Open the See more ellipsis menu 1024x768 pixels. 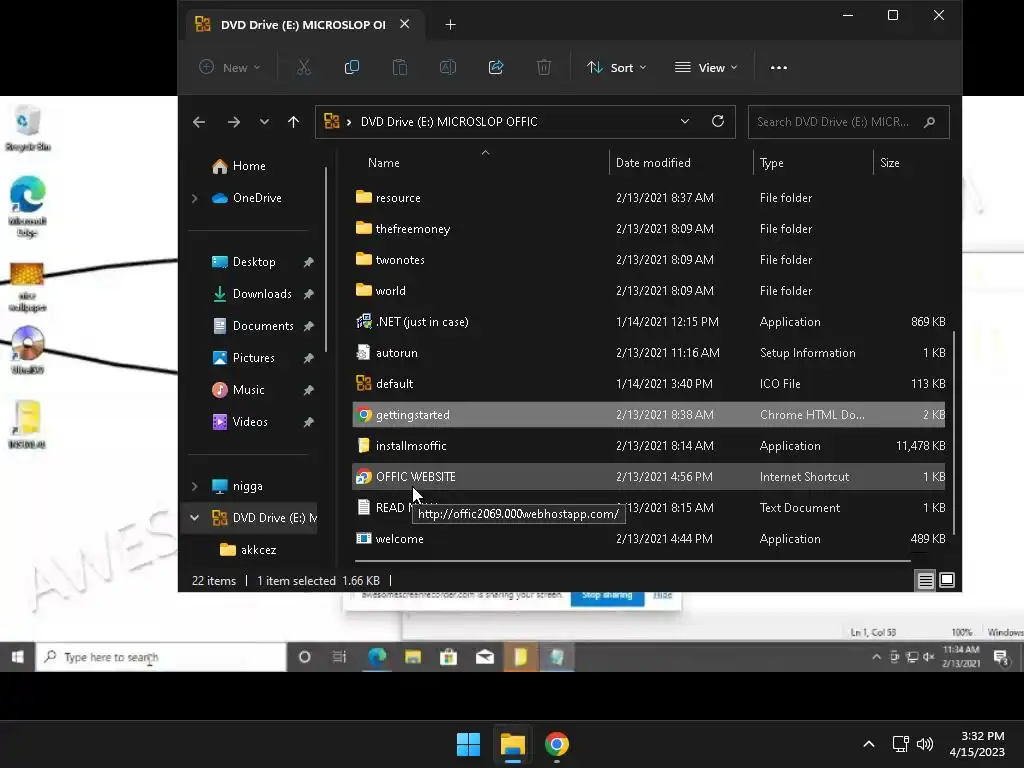(x=778, y=67)
